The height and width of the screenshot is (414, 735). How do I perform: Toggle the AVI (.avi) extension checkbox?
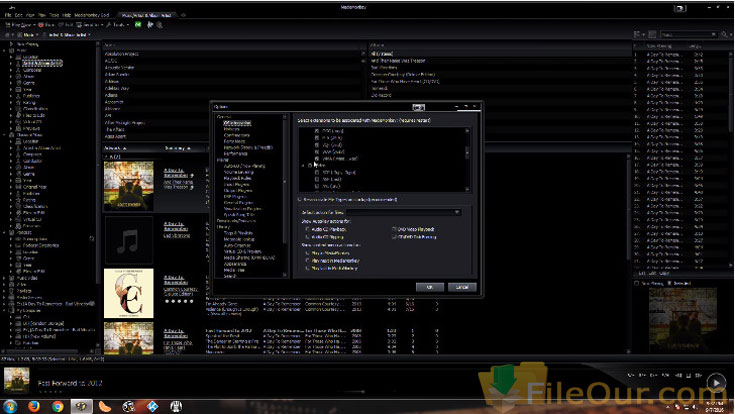pyautogui.click(x=317, y=186)
